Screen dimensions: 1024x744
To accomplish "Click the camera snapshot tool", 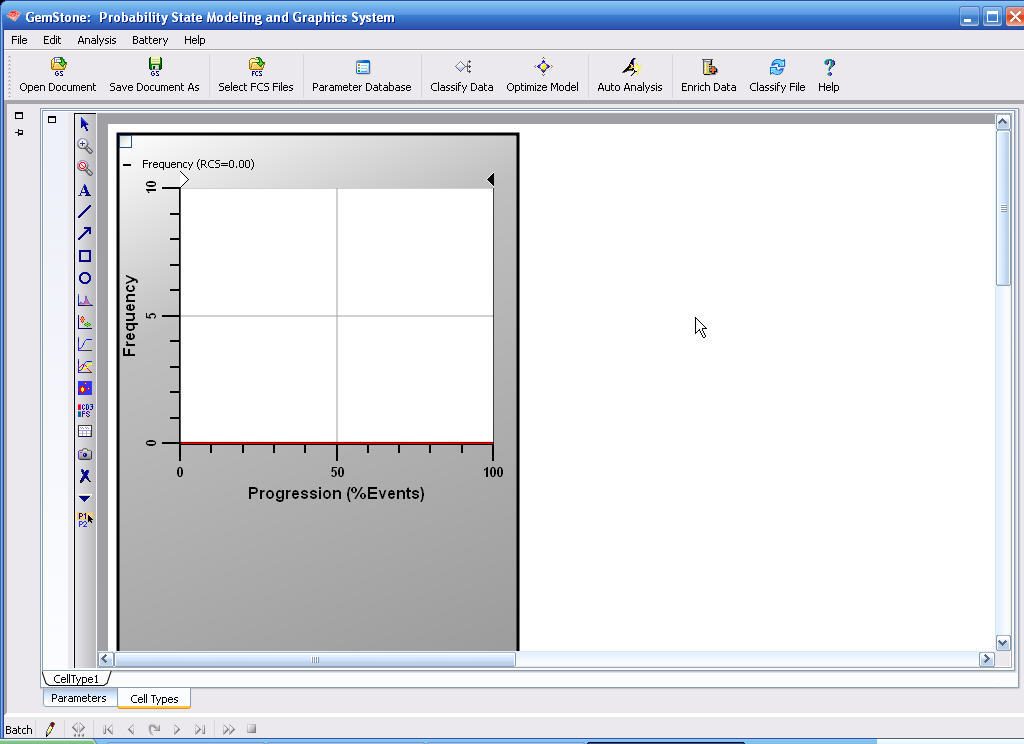I will tap(84, 454).
